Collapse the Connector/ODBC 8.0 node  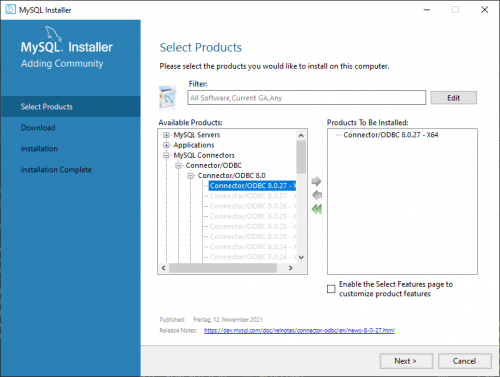click(x=190, y=176)
